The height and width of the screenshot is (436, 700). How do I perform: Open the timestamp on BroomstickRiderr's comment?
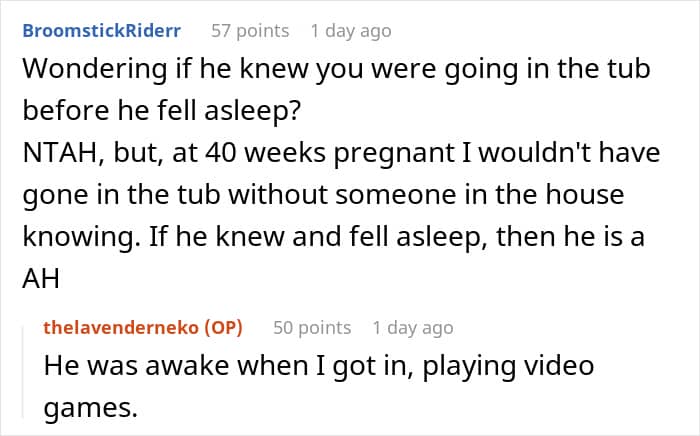tap(351, 31)
